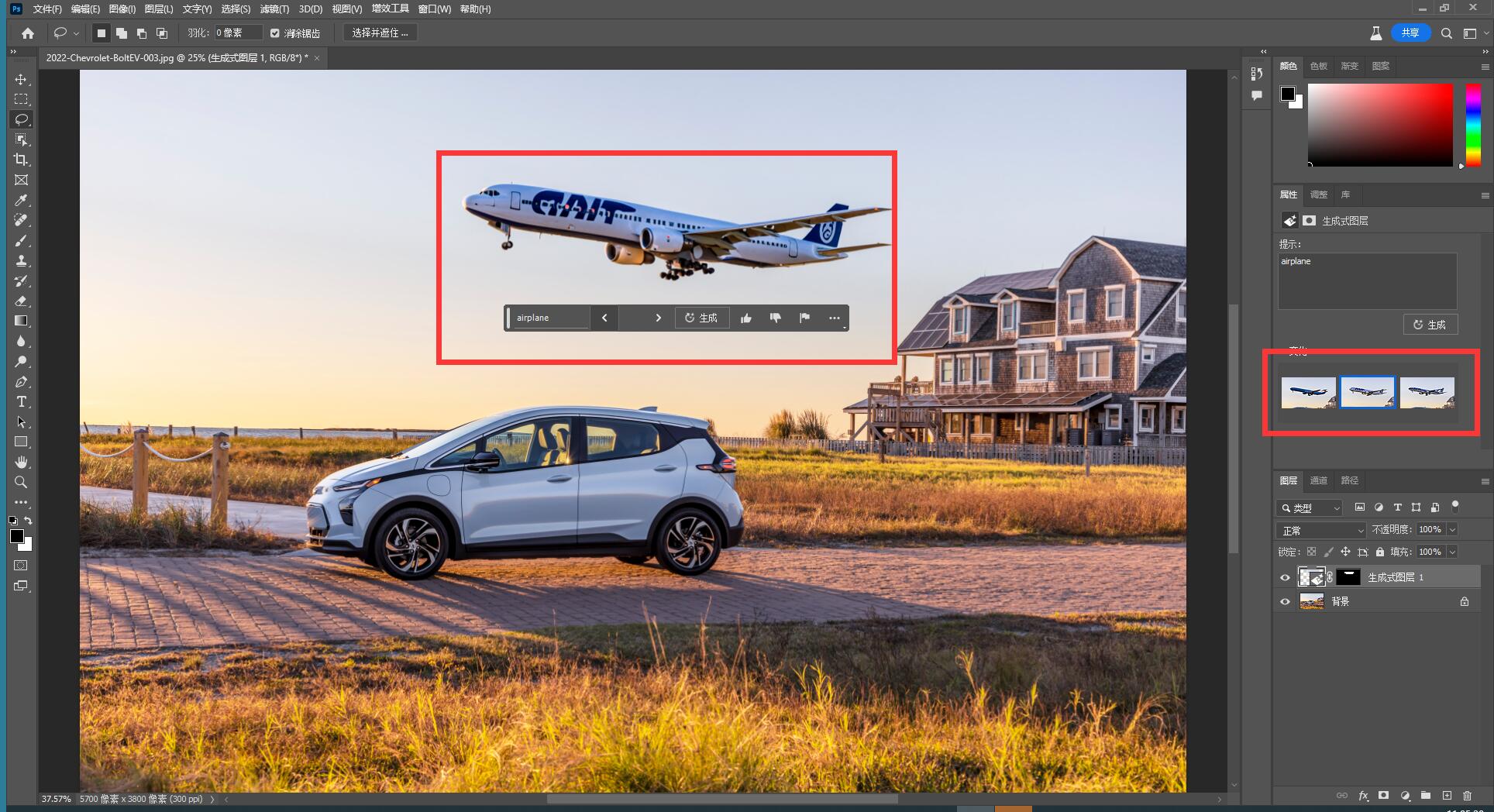Select the Object Selection tool
The height and width of the screenshot is (812, 1494).
[x=21, y=139]
